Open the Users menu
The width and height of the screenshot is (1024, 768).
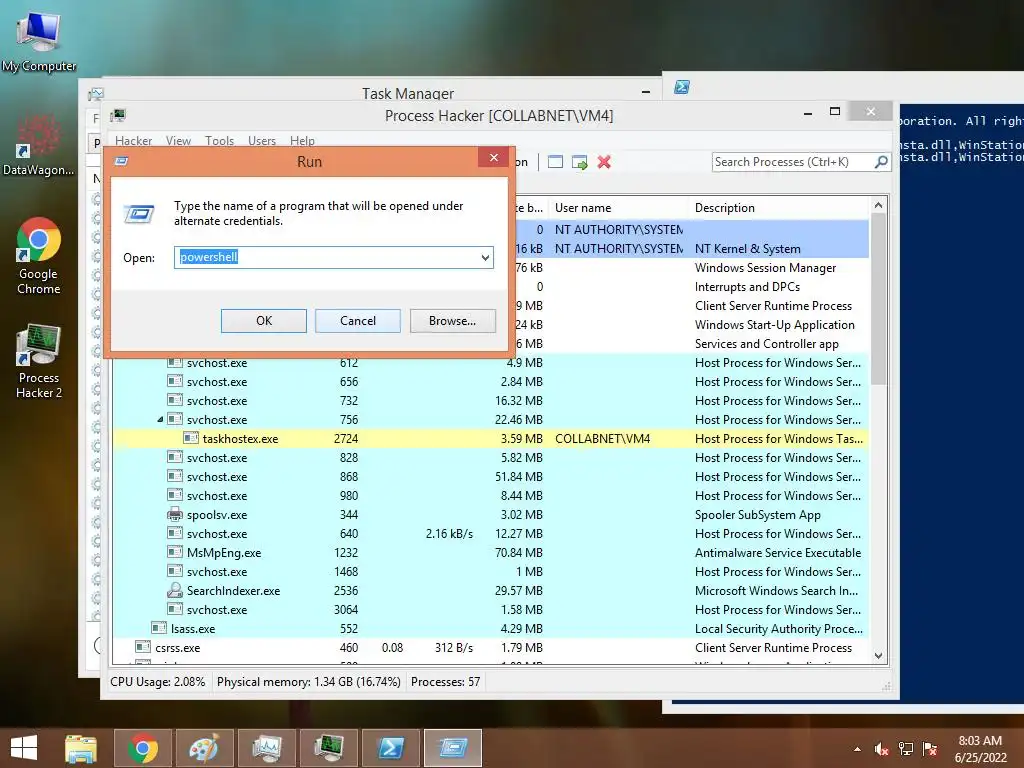pyautogui.click(x=262, y=140)
